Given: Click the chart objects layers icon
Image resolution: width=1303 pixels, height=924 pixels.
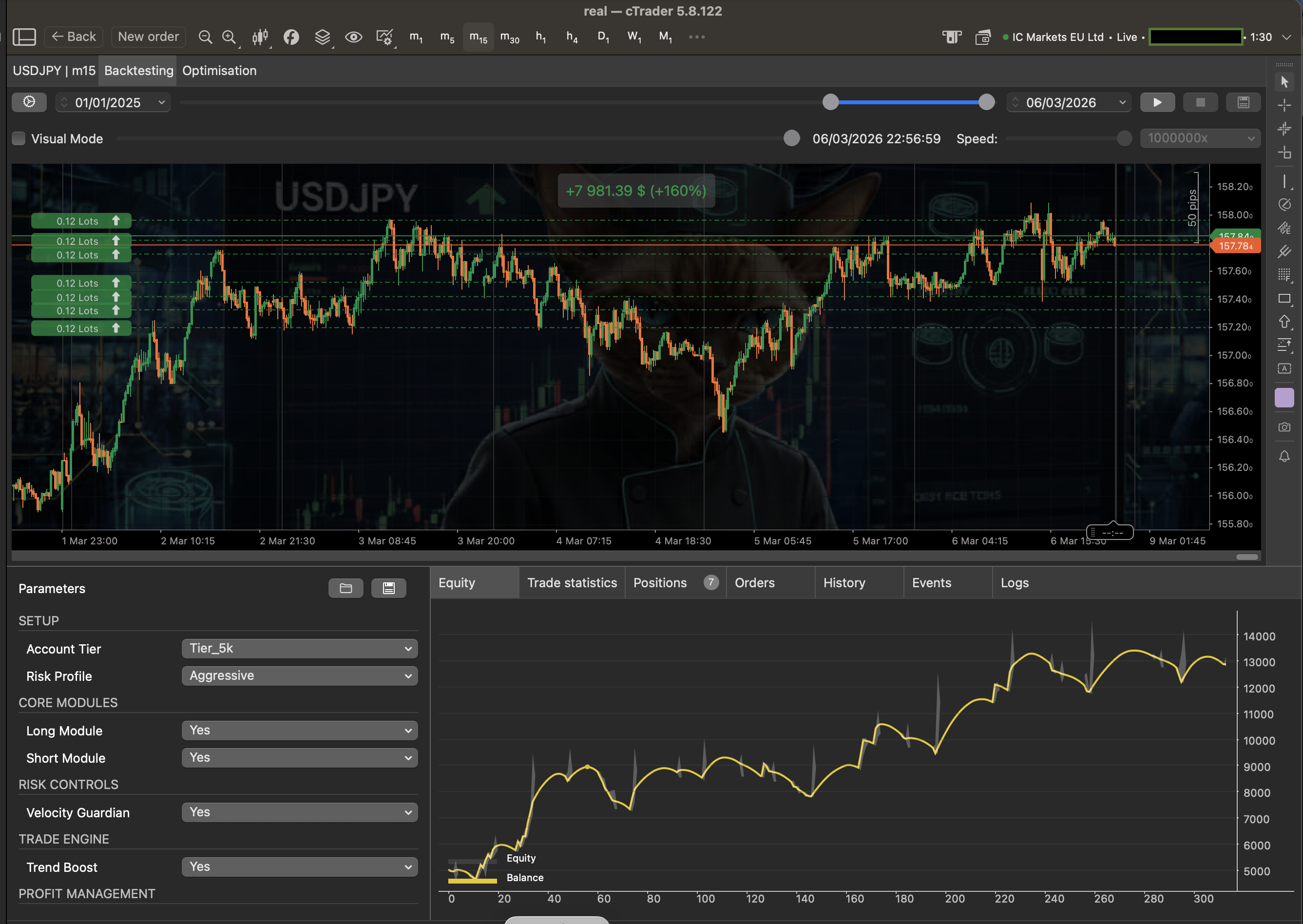Looking at the screenshot, I should [x=323, y=37].
